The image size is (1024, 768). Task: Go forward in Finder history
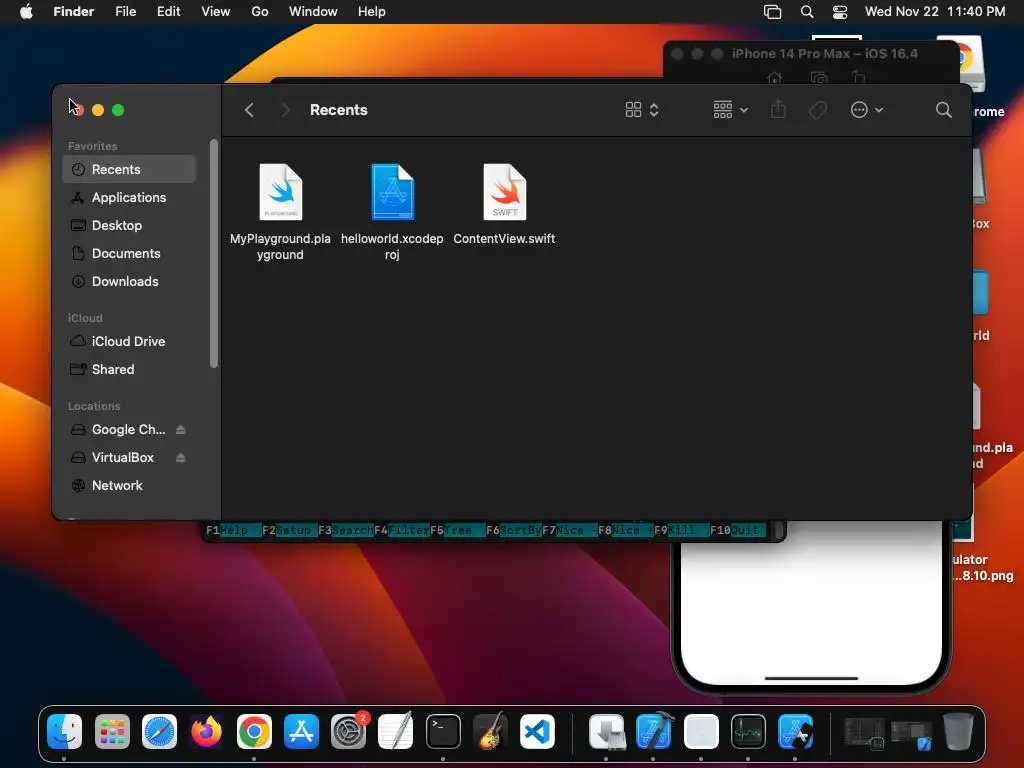point(285,110)
